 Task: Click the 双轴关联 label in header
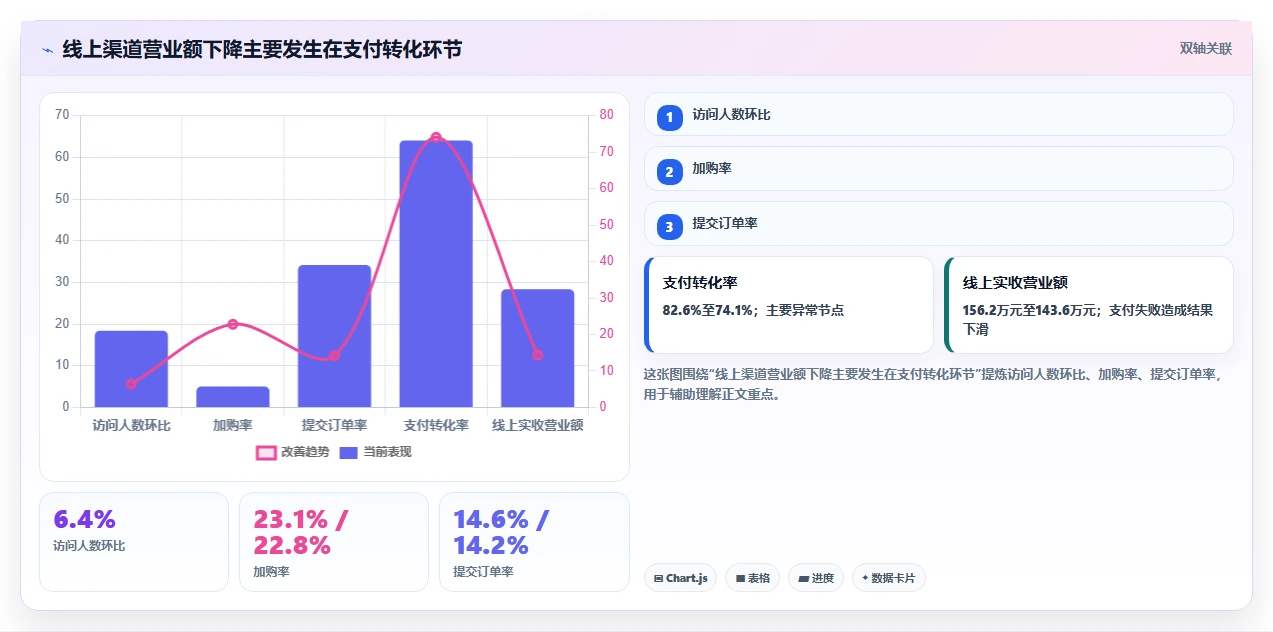click(1205, 48)
